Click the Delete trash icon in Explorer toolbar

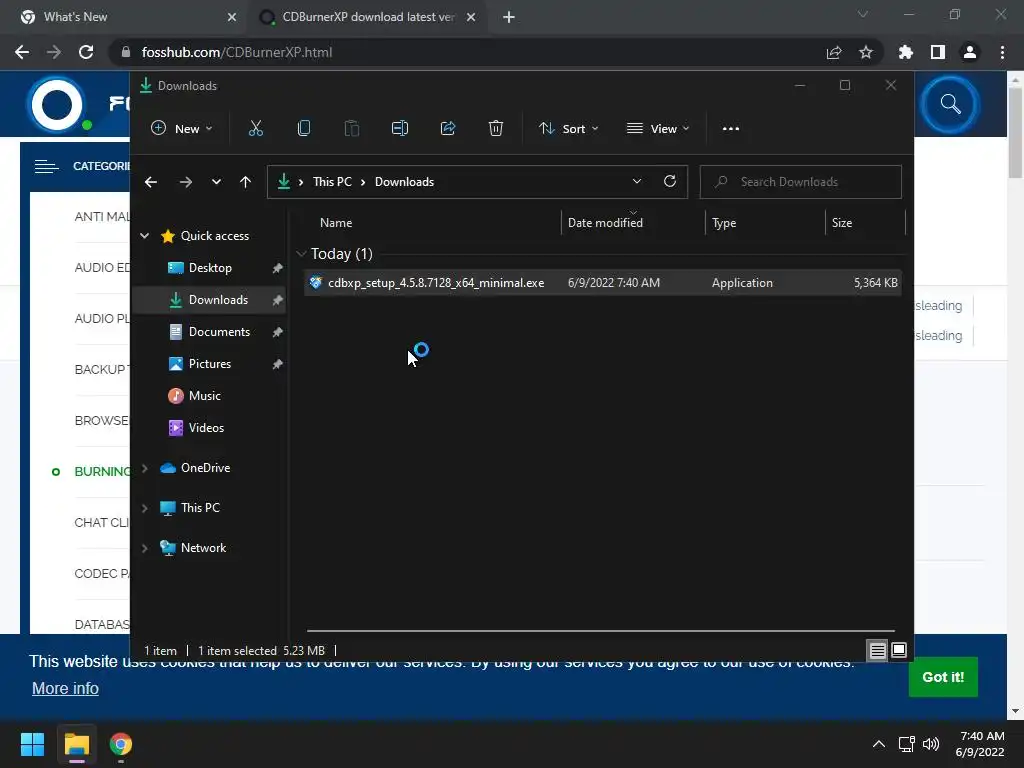coord(496,129)
